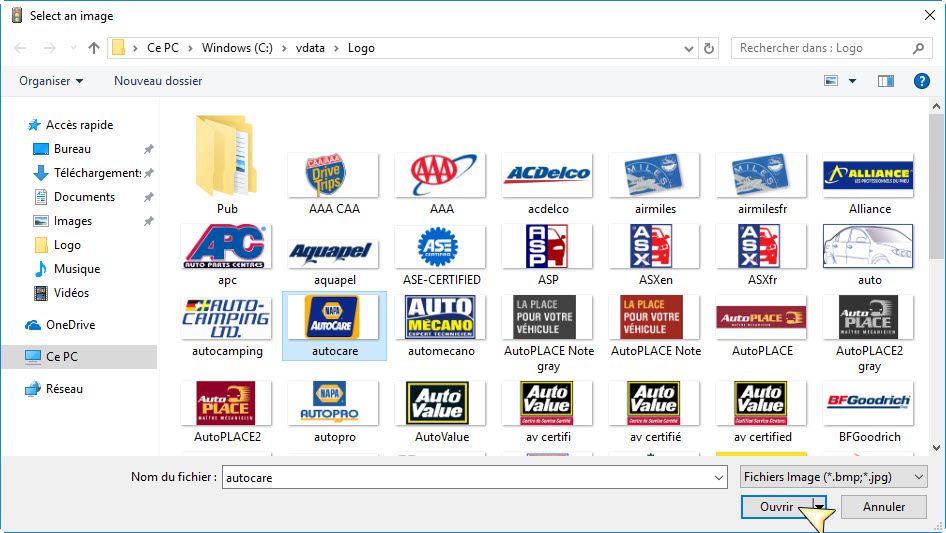
Task: Open Téléchargements in the navigation pane
Action: 97,173
